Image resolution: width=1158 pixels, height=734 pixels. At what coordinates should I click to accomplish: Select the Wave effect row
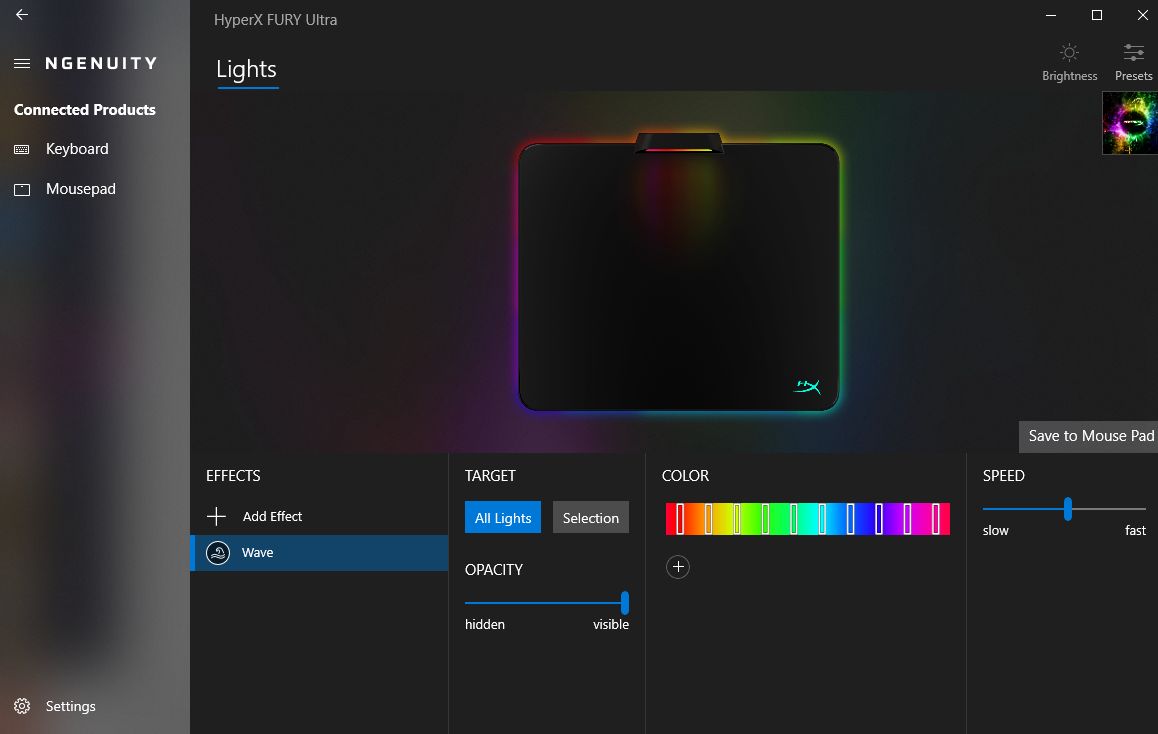[319, 552]
